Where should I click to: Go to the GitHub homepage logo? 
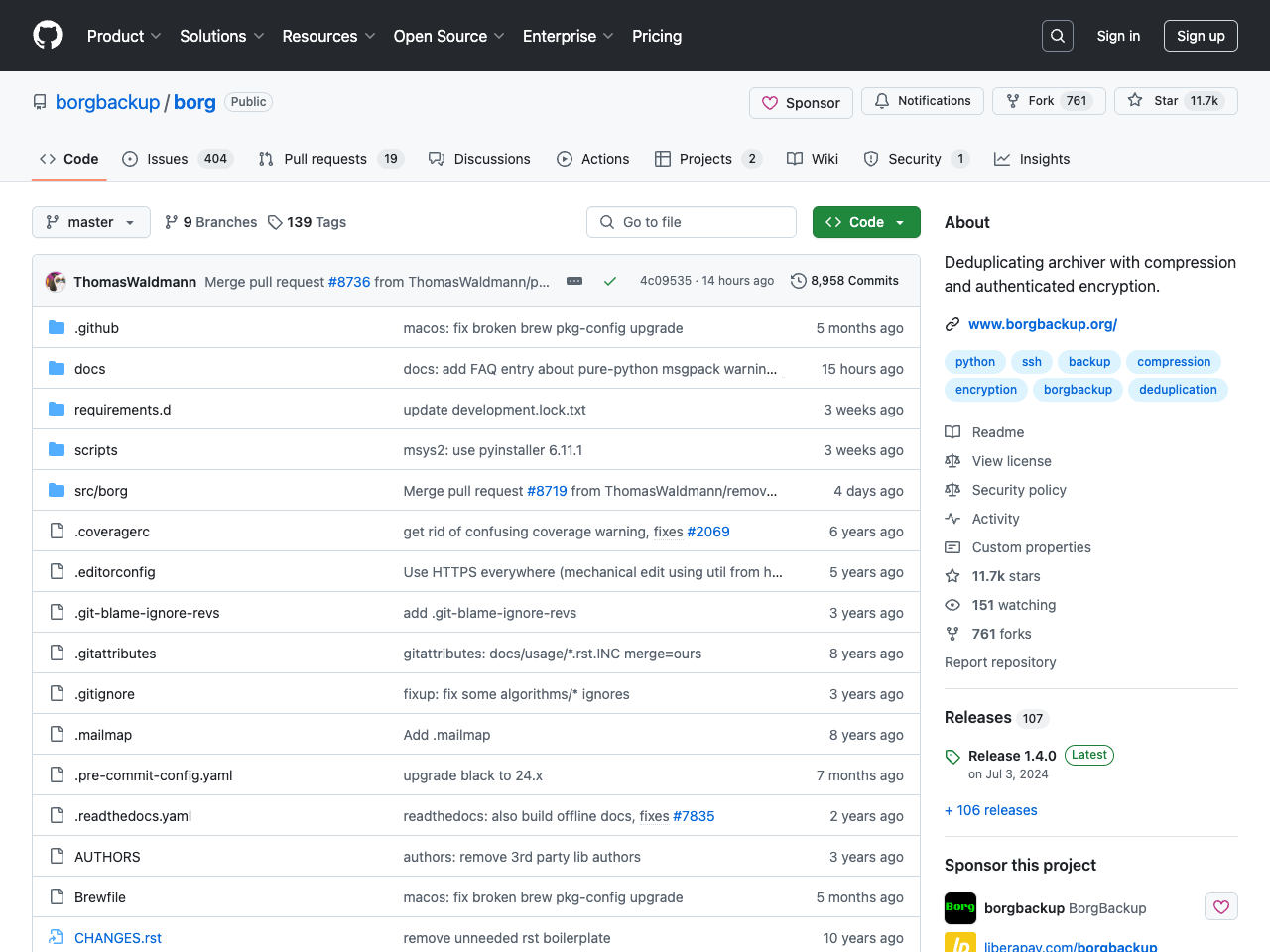(48, 36)
